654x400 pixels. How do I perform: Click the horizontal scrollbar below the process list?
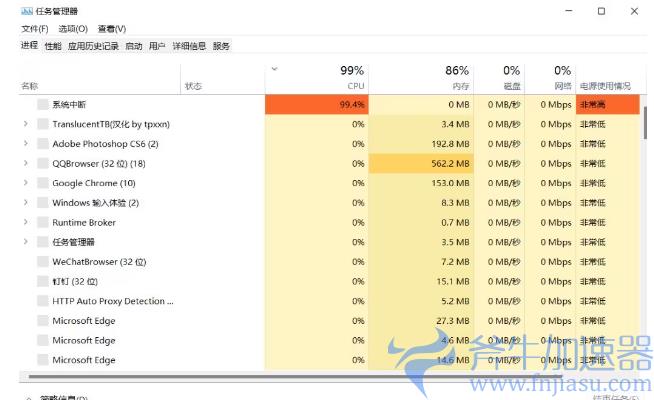point(200,377)
